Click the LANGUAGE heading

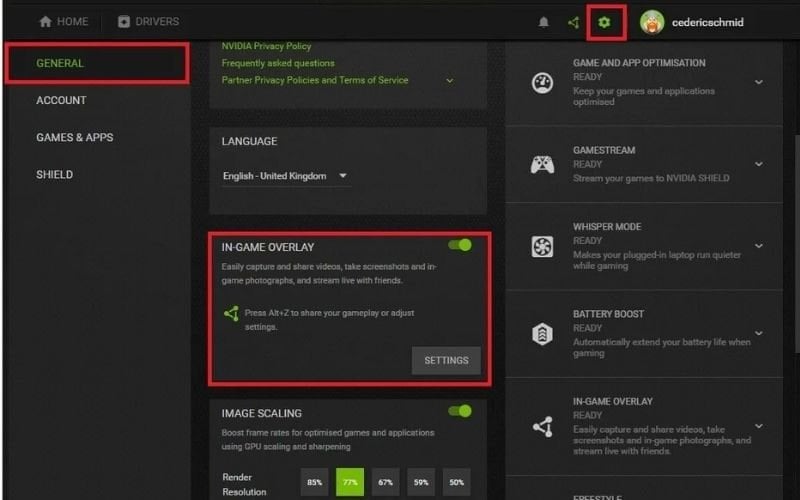tap(249, 142)
